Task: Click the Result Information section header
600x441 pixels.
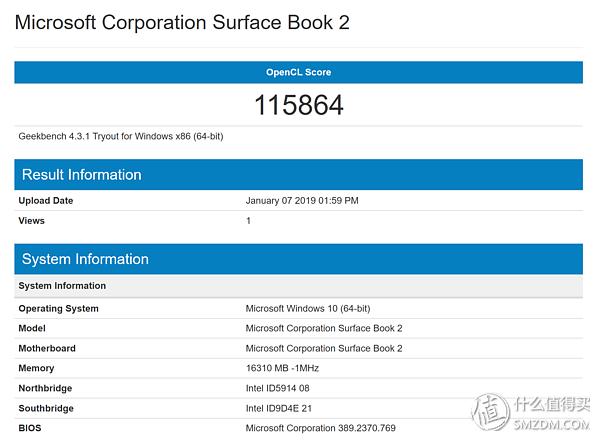Action: (298, 175)
